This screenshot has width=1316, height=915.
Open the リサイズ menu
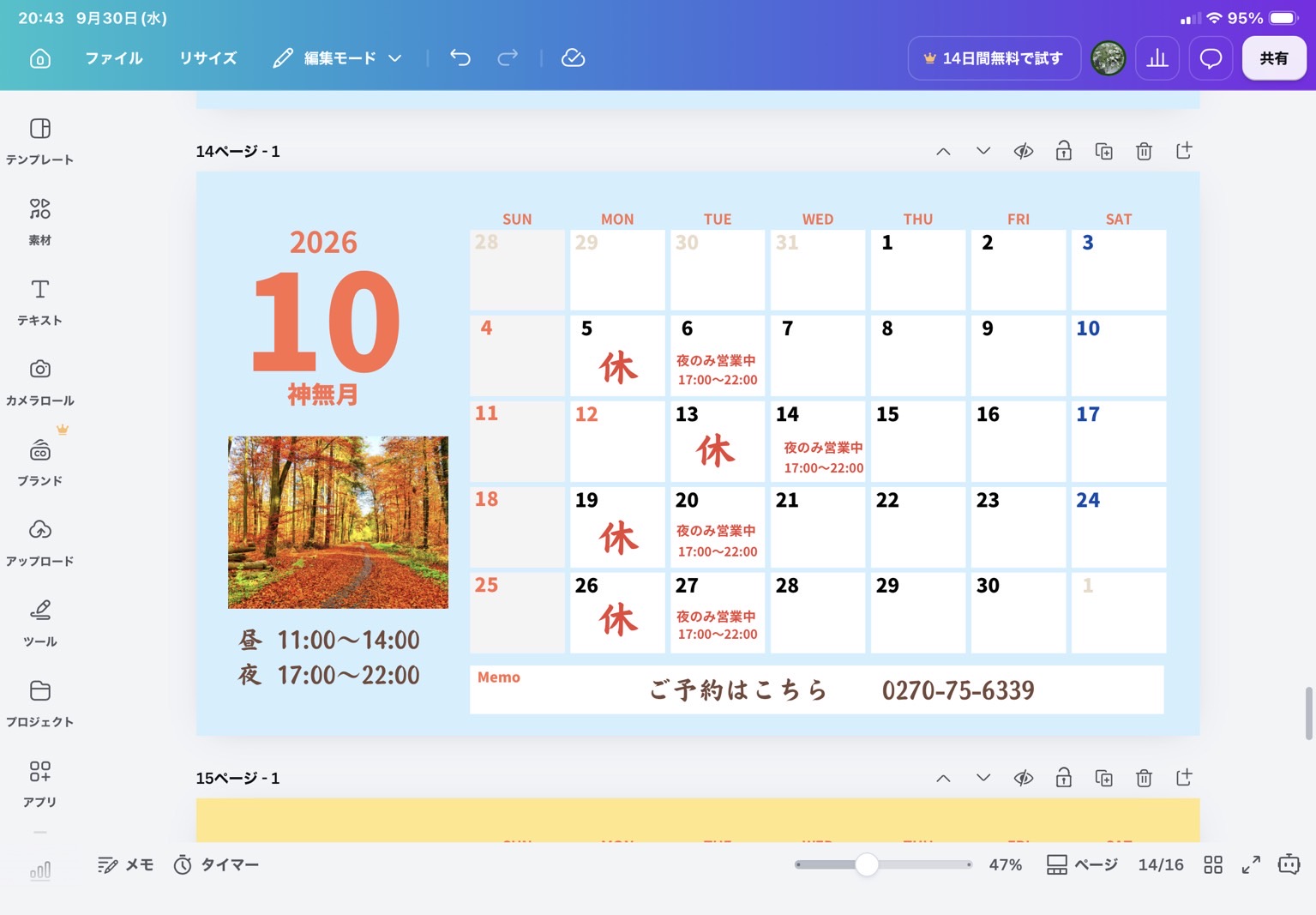(208, 58)
